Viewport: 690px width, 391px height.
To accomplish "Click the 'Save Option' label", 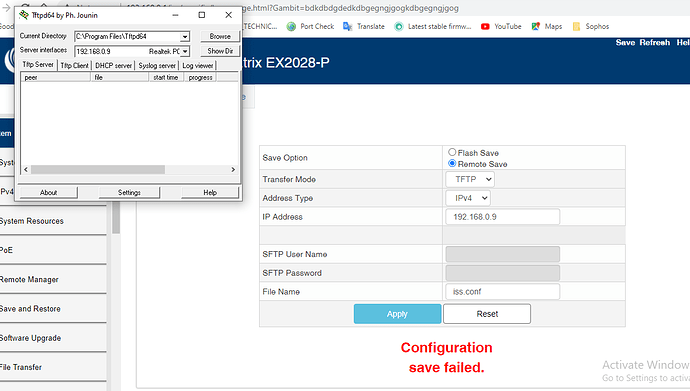I will (285, 157).
